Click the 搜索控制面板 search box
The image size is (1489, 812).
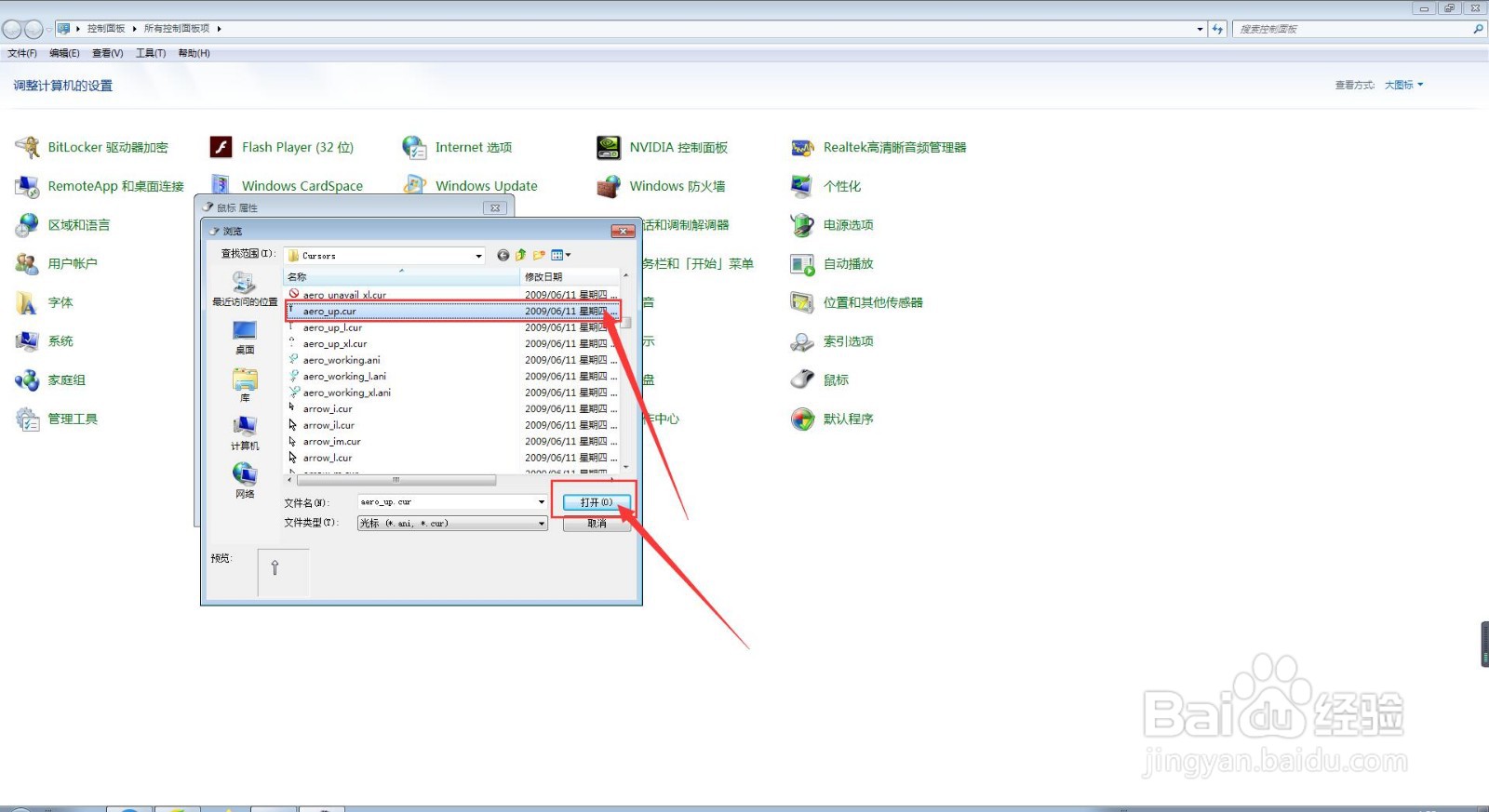(1359, 29)
